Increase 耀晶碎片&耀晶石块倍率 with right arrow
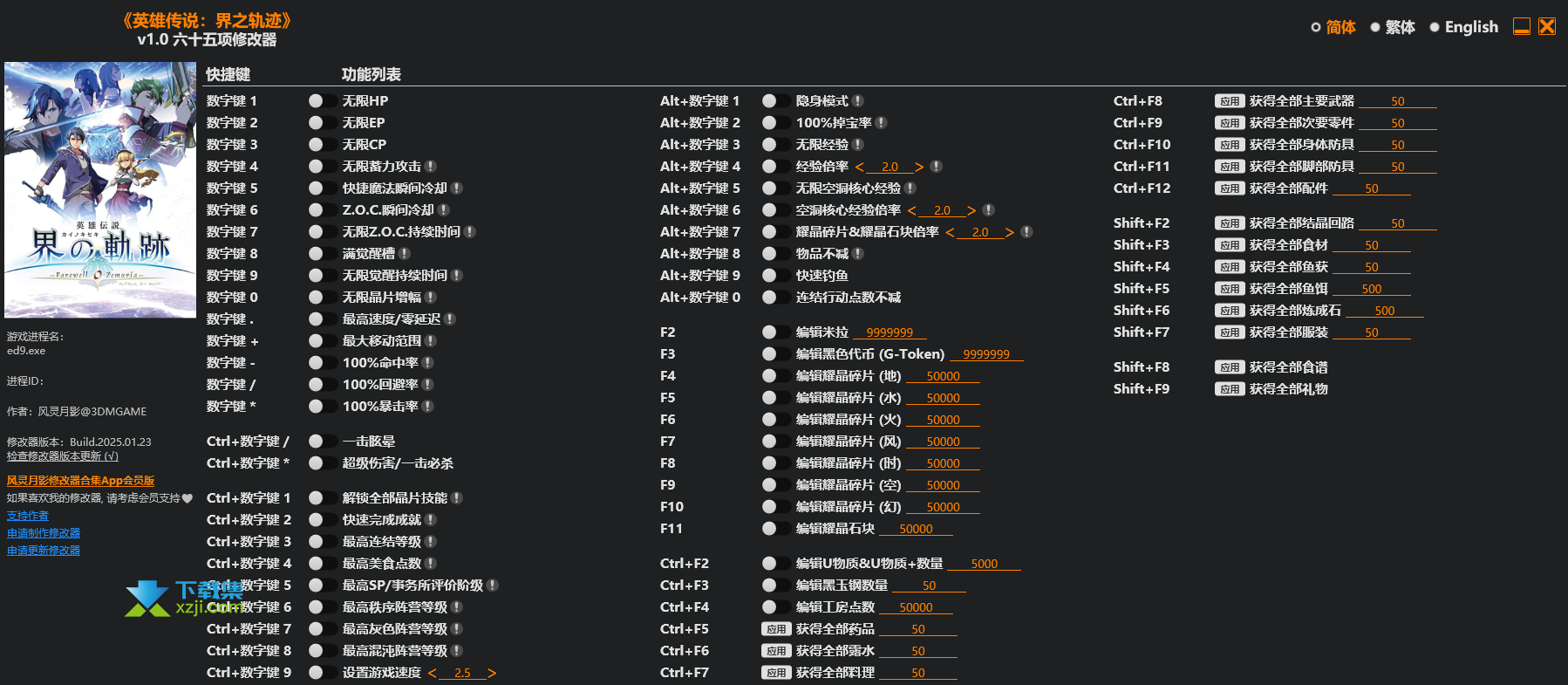Viewport: 1568px width, 685px height. point(1010,232)
